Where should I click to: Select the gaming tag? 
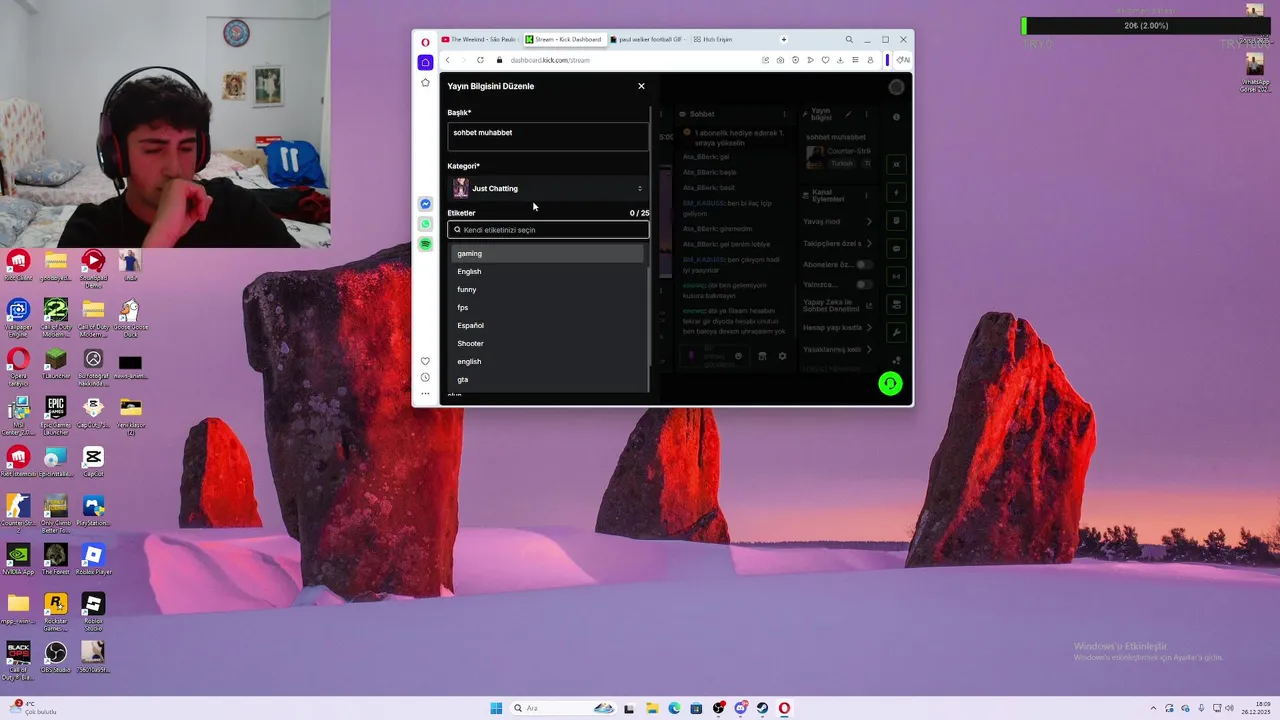546,254
